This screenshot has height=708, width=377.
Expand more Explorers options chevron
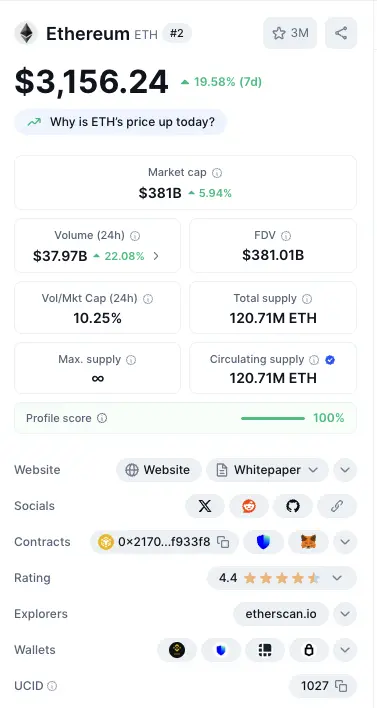(345, 614)
